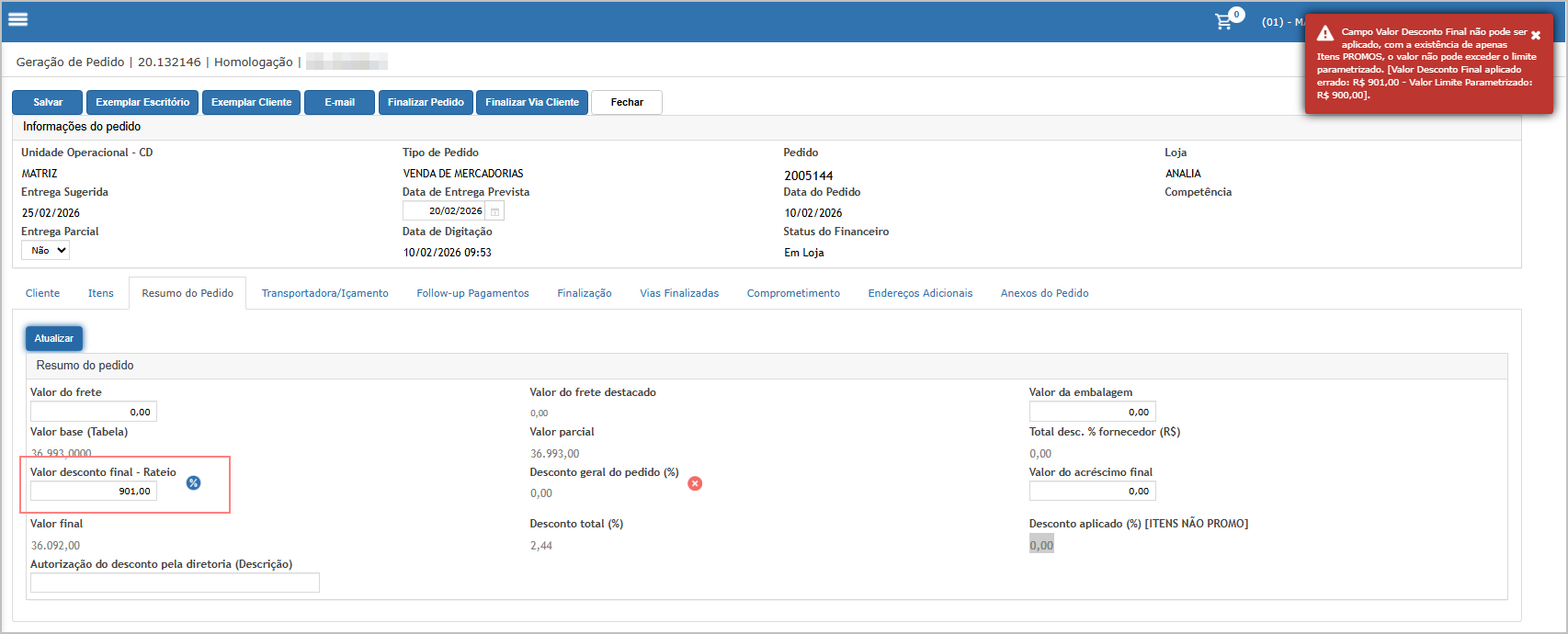
Task: Click the blue percent icon beside discount
Action: click(x=193, y=483)
